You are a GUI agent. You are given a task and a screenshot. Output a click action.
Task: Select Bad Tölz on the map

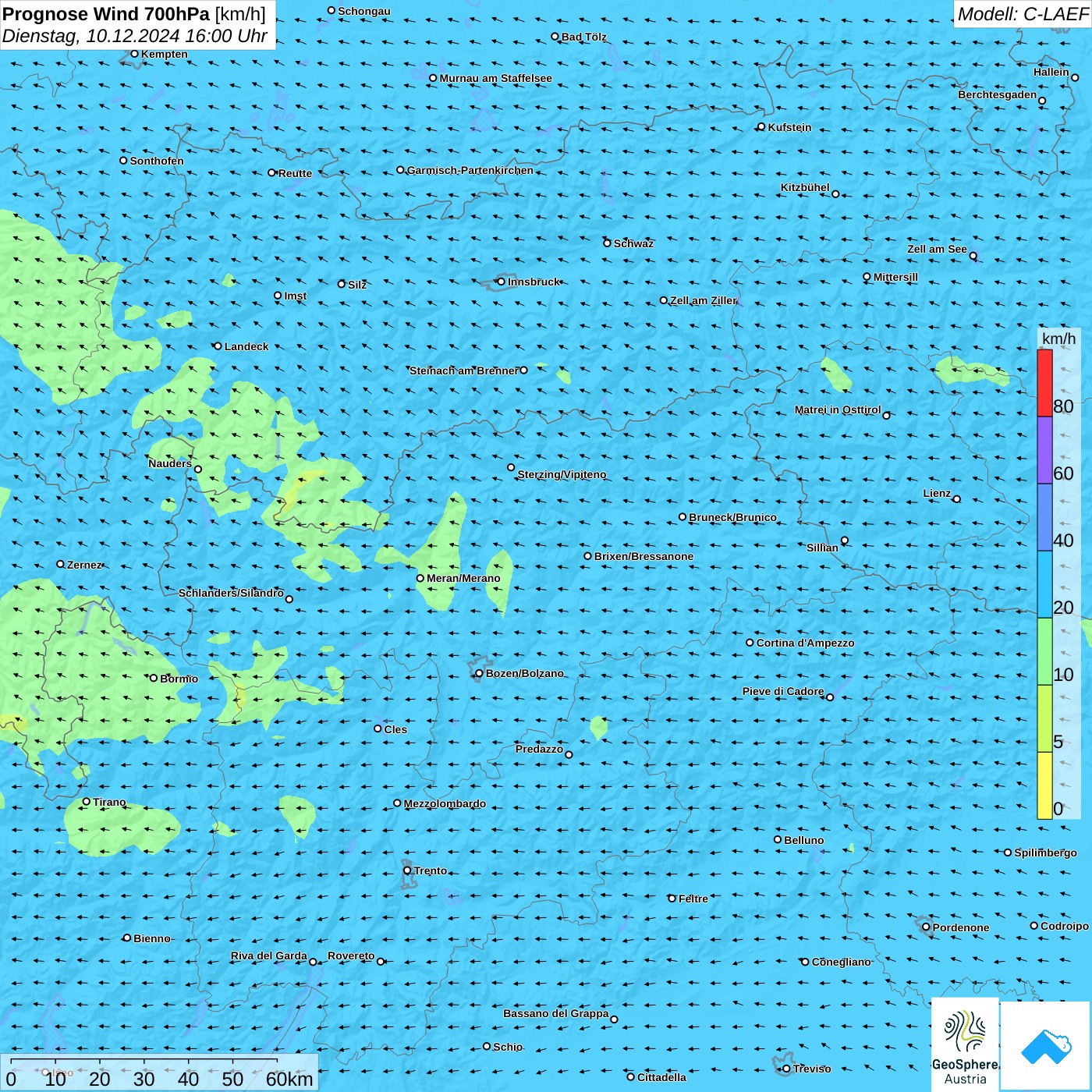[x=583, y=37]
